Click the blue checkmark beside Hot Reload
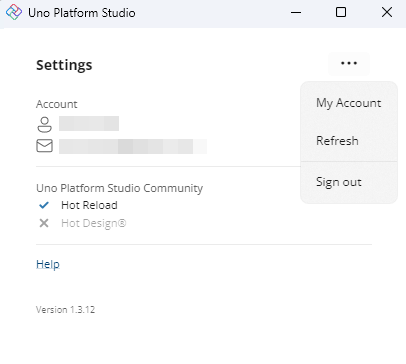The height and width of the screenshot is (364, 406). pyautogui.click(x=44, y=205)
